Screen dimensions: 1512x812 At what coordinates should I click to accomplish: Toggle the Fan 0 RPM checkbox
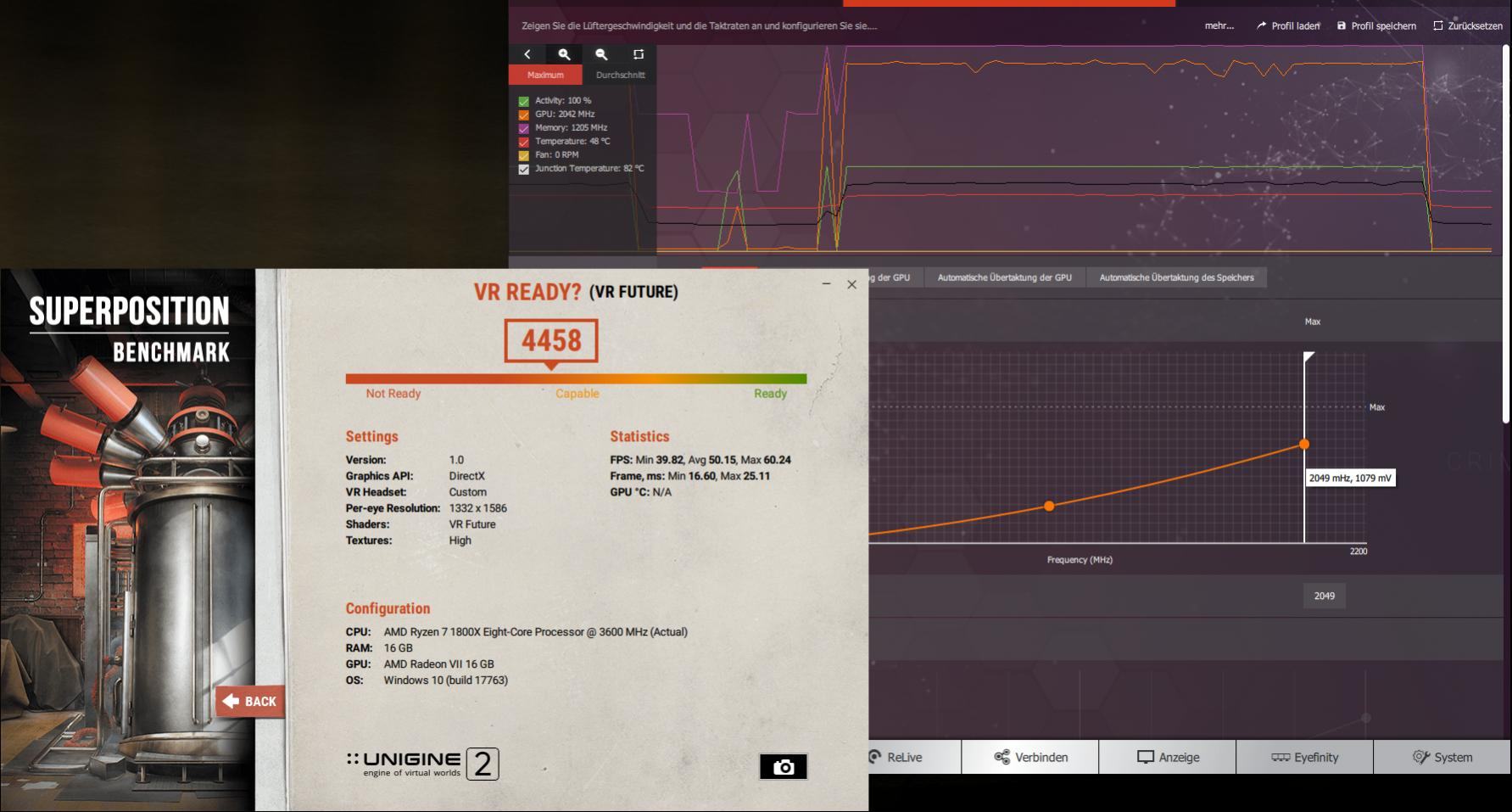[523, 155]
